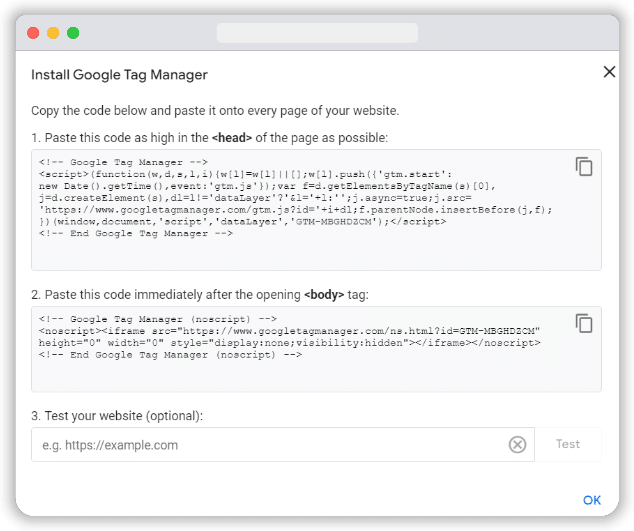Viewport: 634px width, 531px height.
Task: Copy the body noscript code snippet
Action: (584, 324)
